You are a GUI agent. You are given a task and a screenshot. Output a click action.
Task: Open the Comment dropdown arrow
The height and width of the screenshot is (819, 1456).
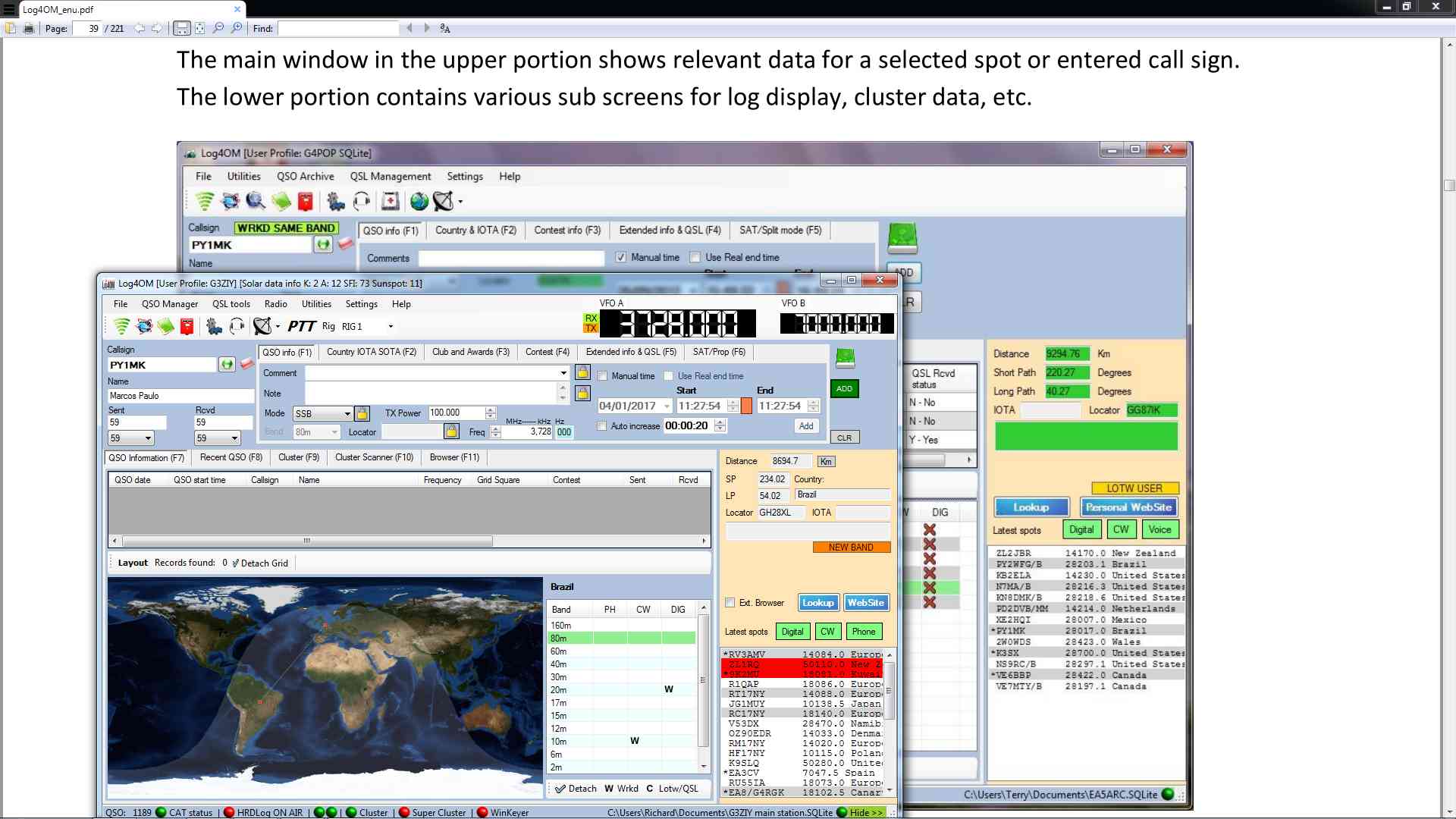click(x=563, y=373)
